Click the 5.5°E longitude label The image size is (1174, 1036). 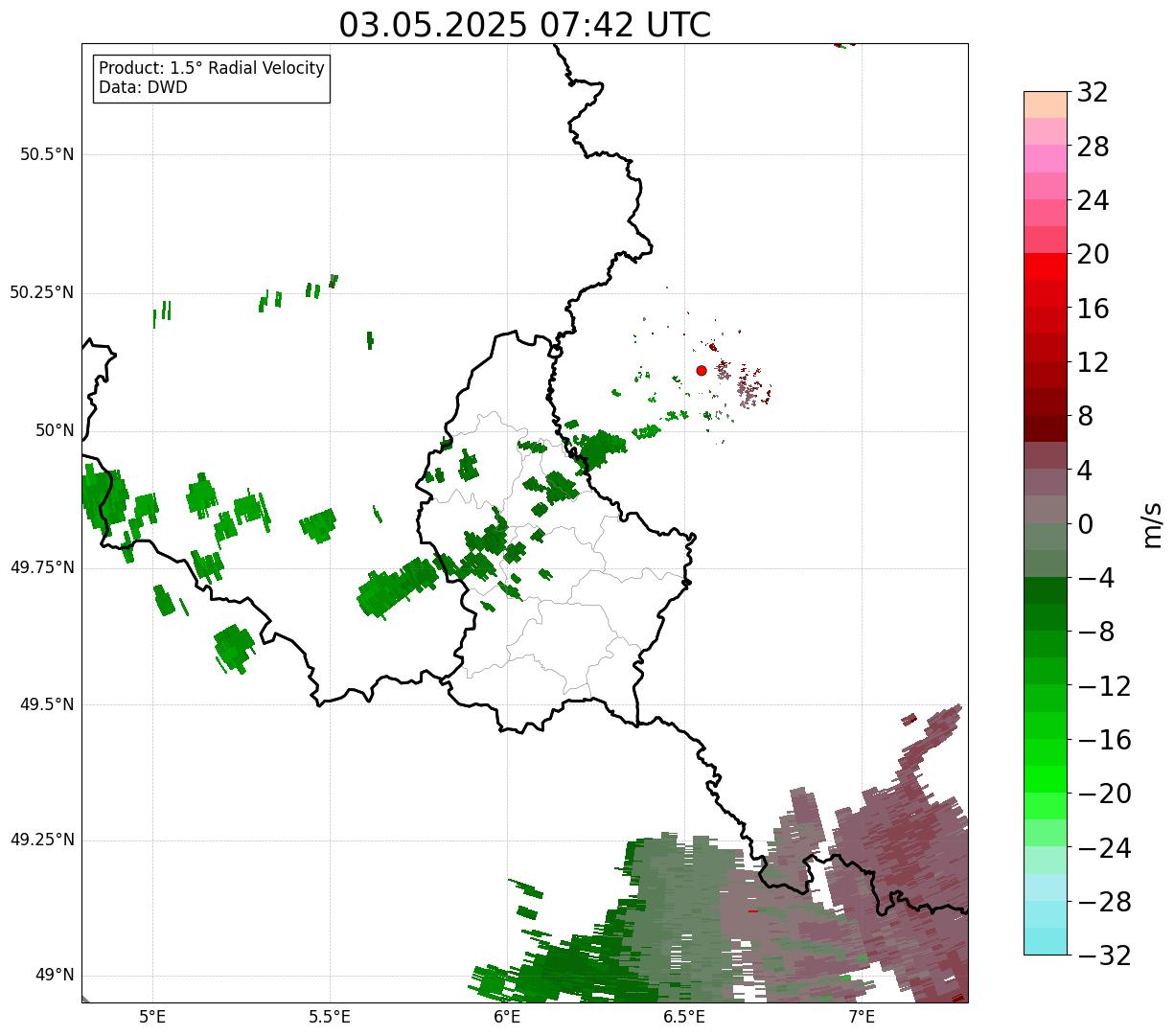point(331,1017)
